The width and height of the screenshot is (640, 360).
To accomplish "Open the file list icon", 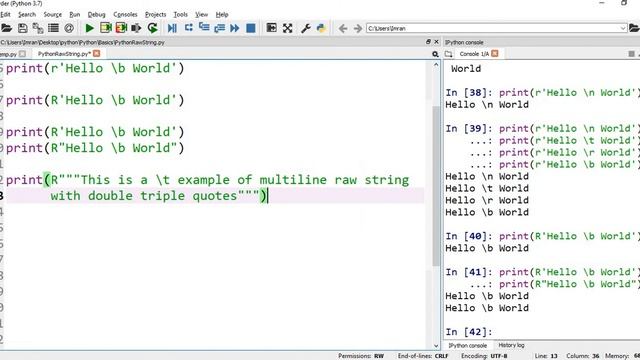I will click(53, 28).
